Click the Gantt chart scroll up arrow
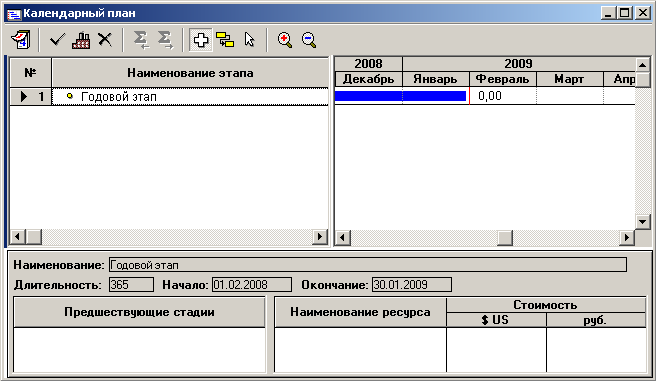The width and height of the screenshot is (656, 381). pyautogui.click(x=642, y=65)
